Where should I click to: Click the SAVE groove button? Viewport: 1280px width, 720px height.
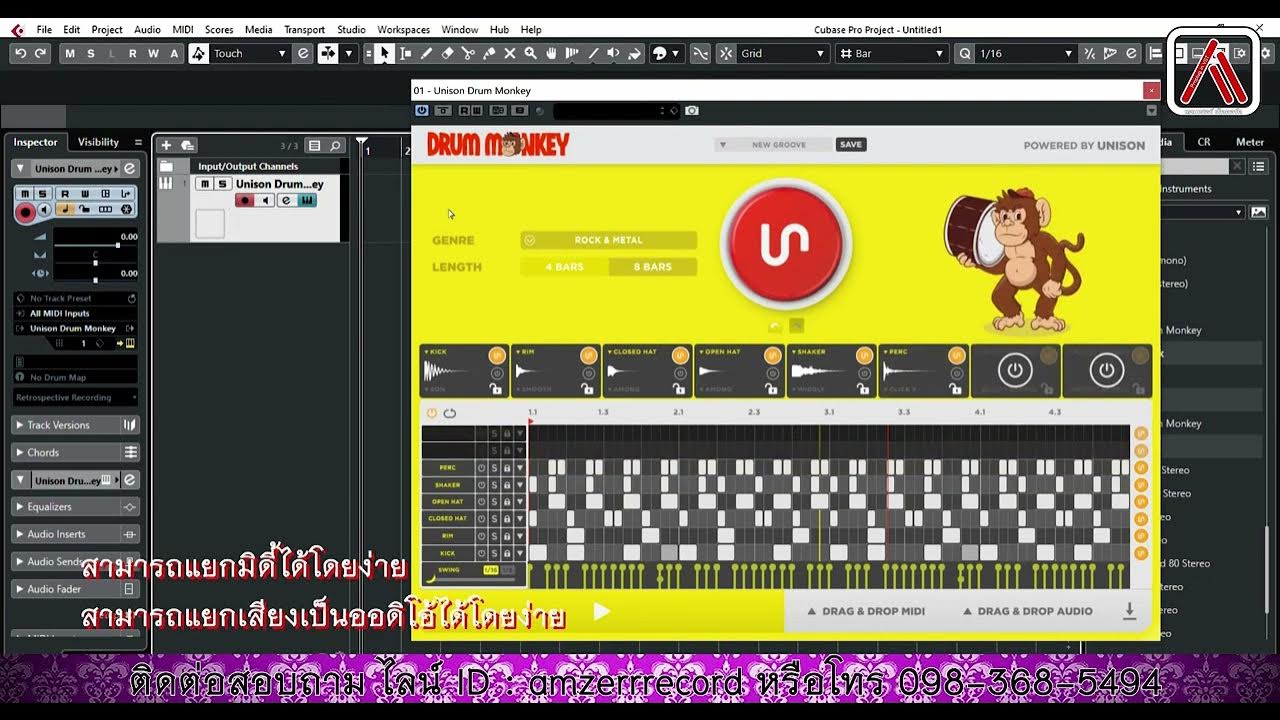851,145
